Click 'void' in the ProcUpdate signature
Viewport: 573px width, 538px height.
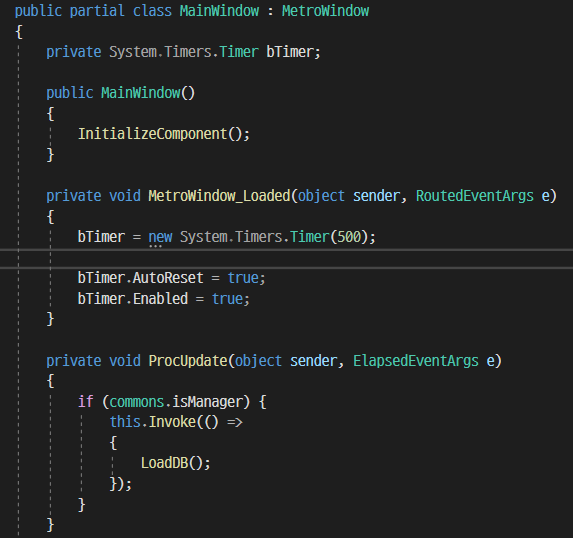(x=125, y=361)
